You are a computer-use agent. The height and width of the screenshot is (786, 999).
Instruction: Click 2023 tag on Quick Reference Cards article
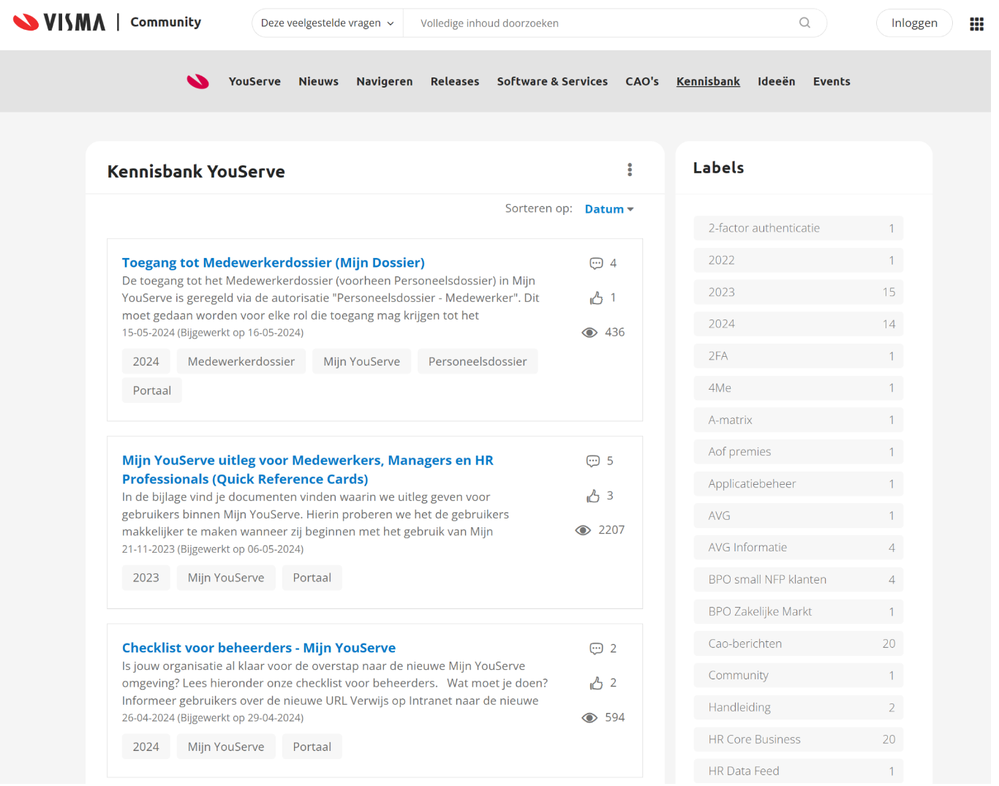coord(146,578)
